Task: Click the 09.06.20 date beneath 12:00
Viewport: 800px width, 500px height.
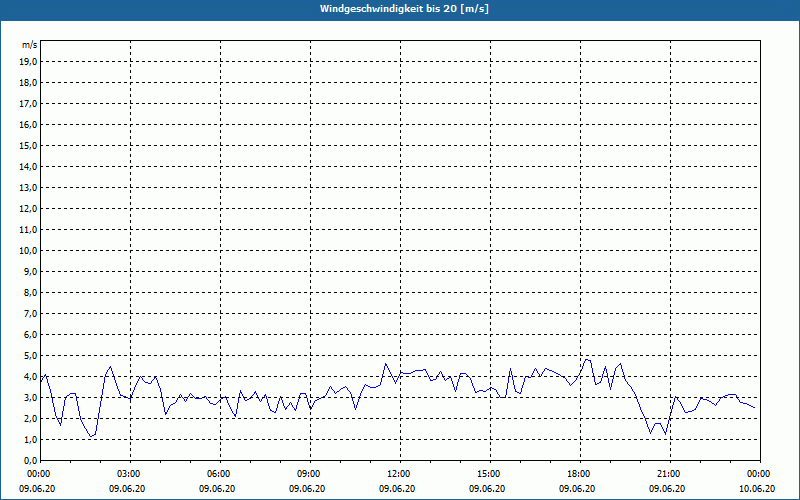Action: [397, 488]
